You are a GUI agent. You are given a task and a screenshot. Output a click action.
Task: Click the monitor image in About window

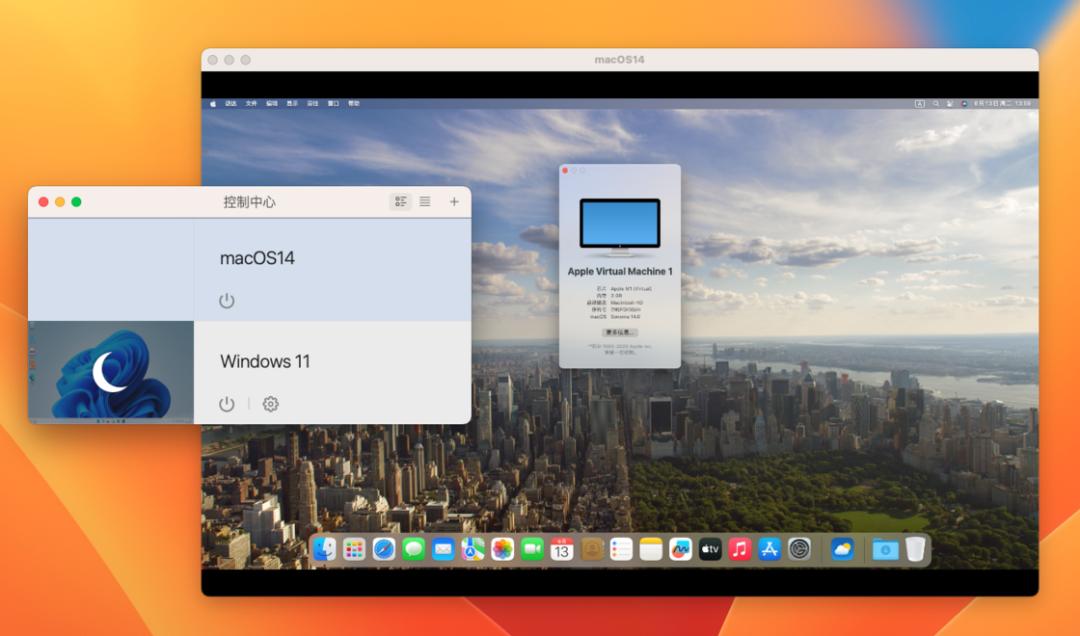pos(620,226)
